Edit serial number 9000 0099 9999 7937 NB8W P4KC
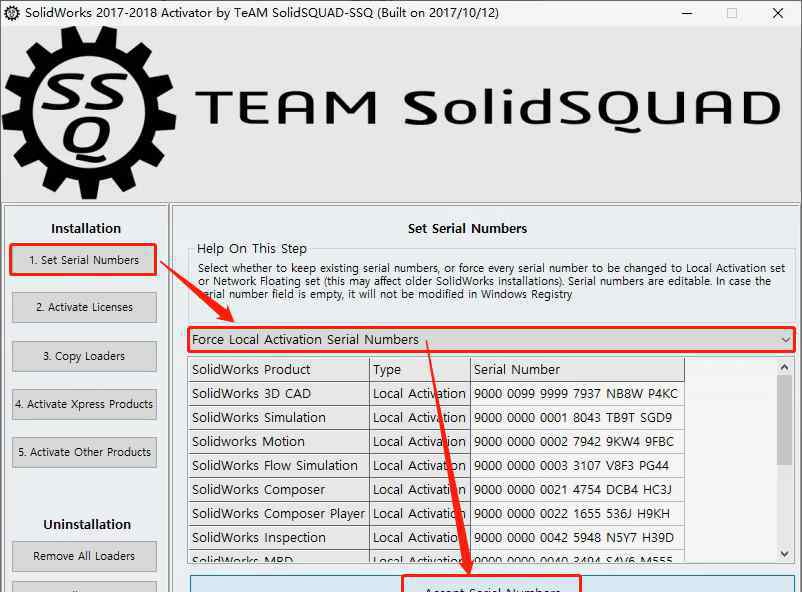 pyautogui.click(x=577, y=393)
